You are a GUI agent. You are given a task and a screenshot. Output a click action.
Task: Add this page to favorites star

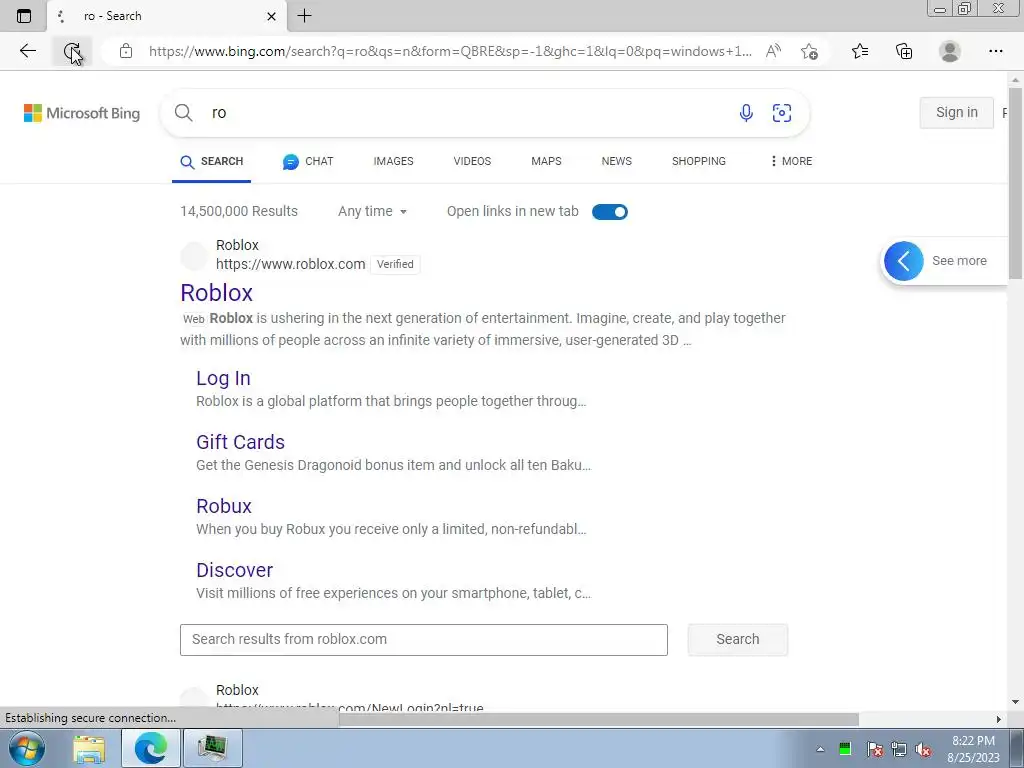(x=810, y=51)
